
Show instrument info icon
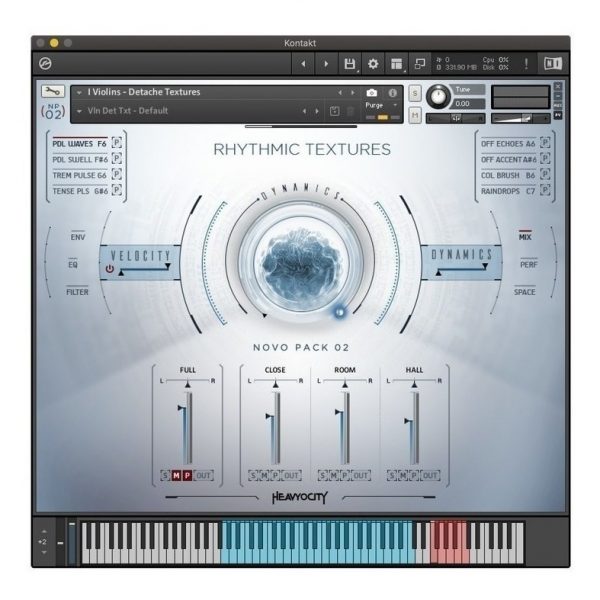(393, 93)
